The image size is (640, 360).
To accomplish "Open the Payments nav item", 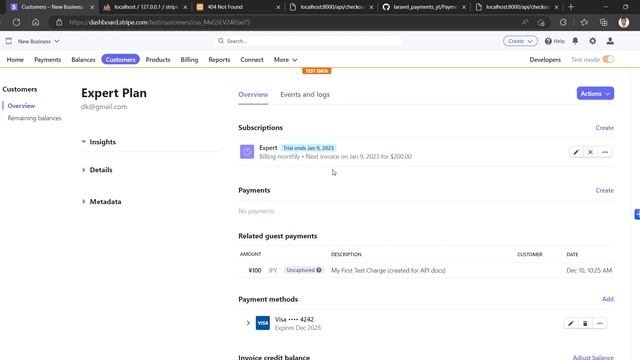I will click(47, 60).
